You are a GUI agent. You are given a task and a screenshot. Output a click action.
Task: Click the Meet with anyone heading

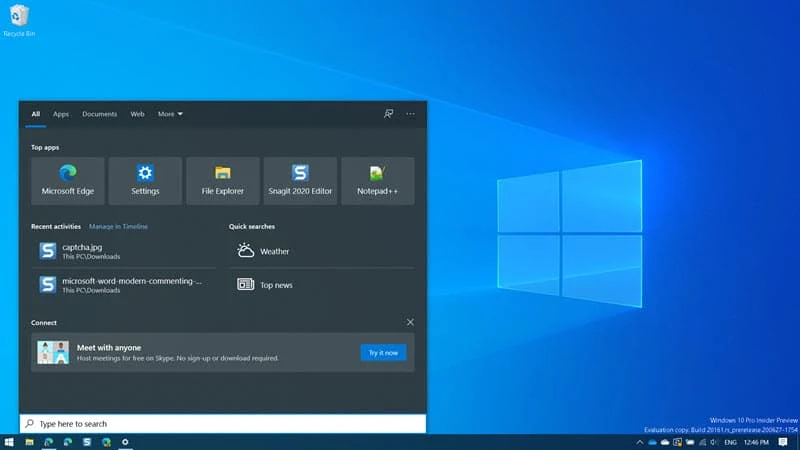tap(109, 347)
